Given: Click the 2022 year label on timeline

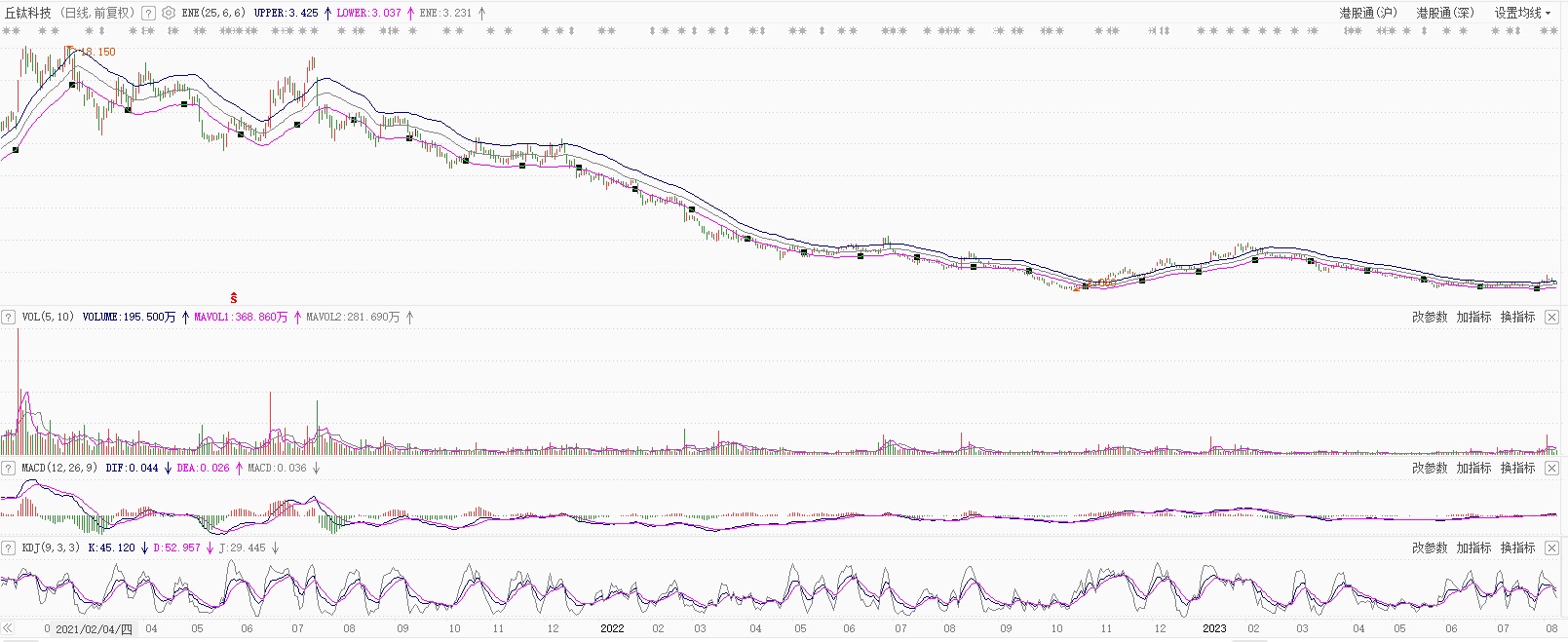Looking at the screenshot, I should coord(612,628).
